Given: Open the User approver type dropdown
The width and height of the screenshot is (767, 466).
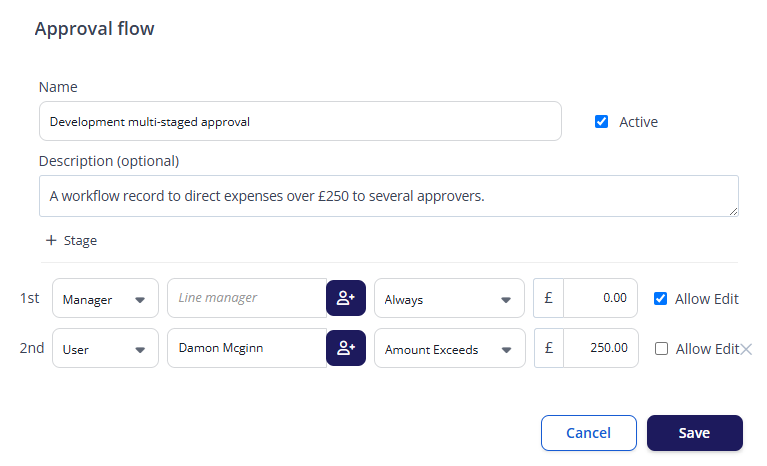Looking at the screenshot, I should point(105,348).
